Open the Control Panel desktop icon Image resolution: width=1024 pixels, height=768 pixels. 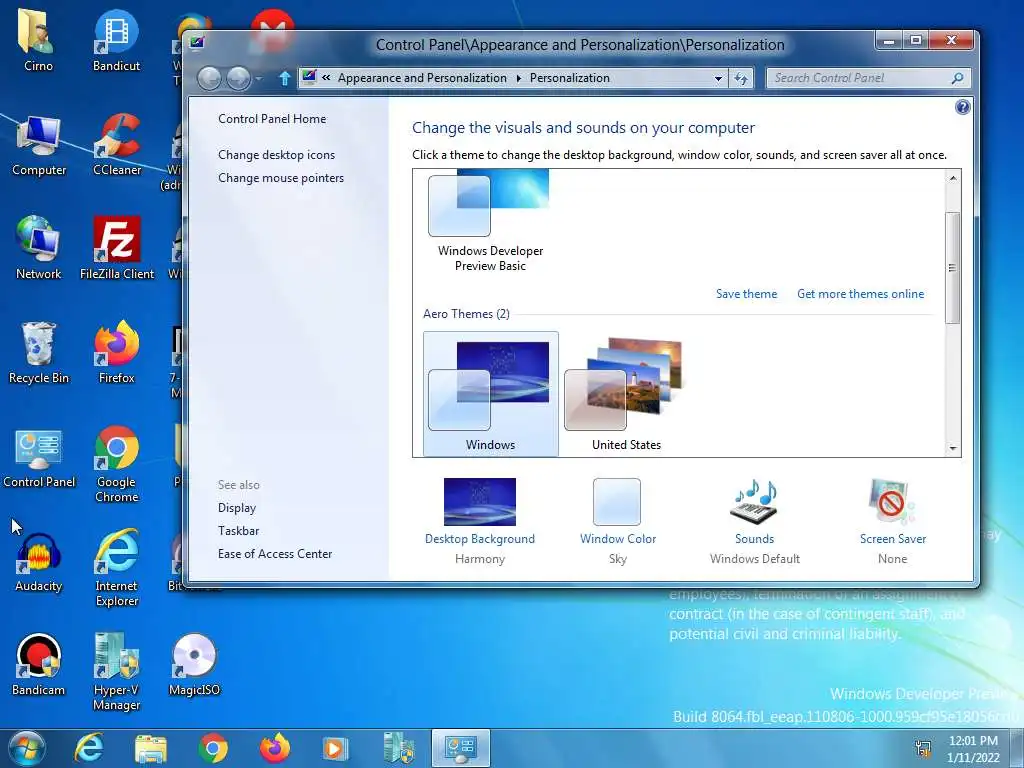point(39,457)
